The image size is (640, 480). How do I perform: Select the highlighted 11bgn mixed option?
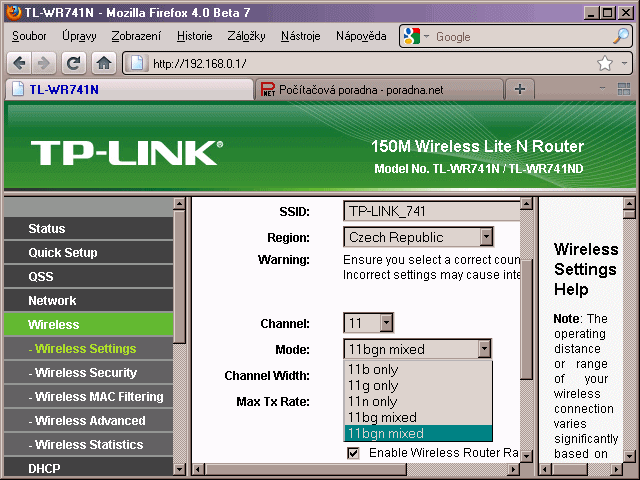click(418, 433)
